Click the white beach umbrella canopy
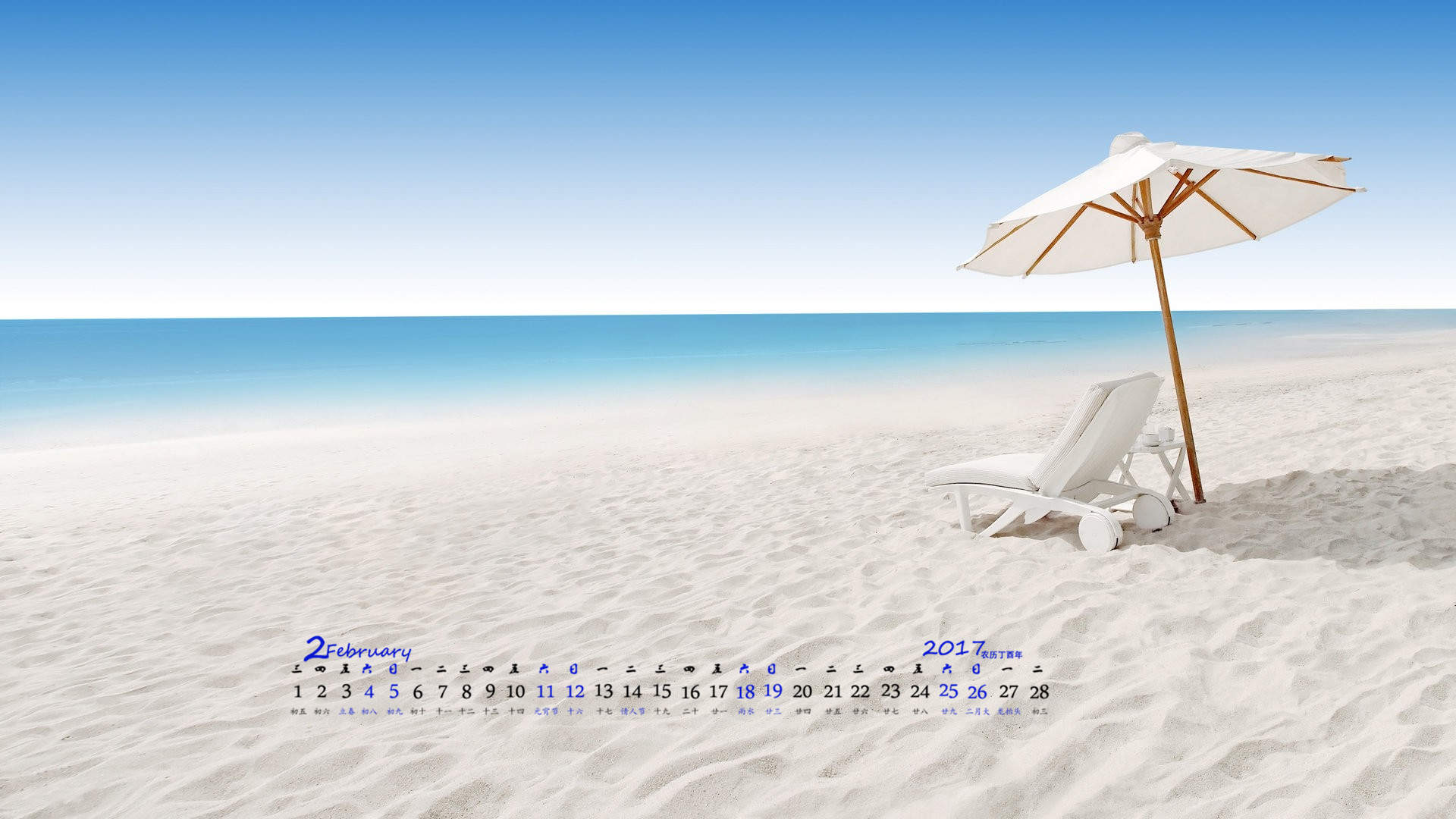Viewport: 1456px width, 819px height. click(1160, 205)
